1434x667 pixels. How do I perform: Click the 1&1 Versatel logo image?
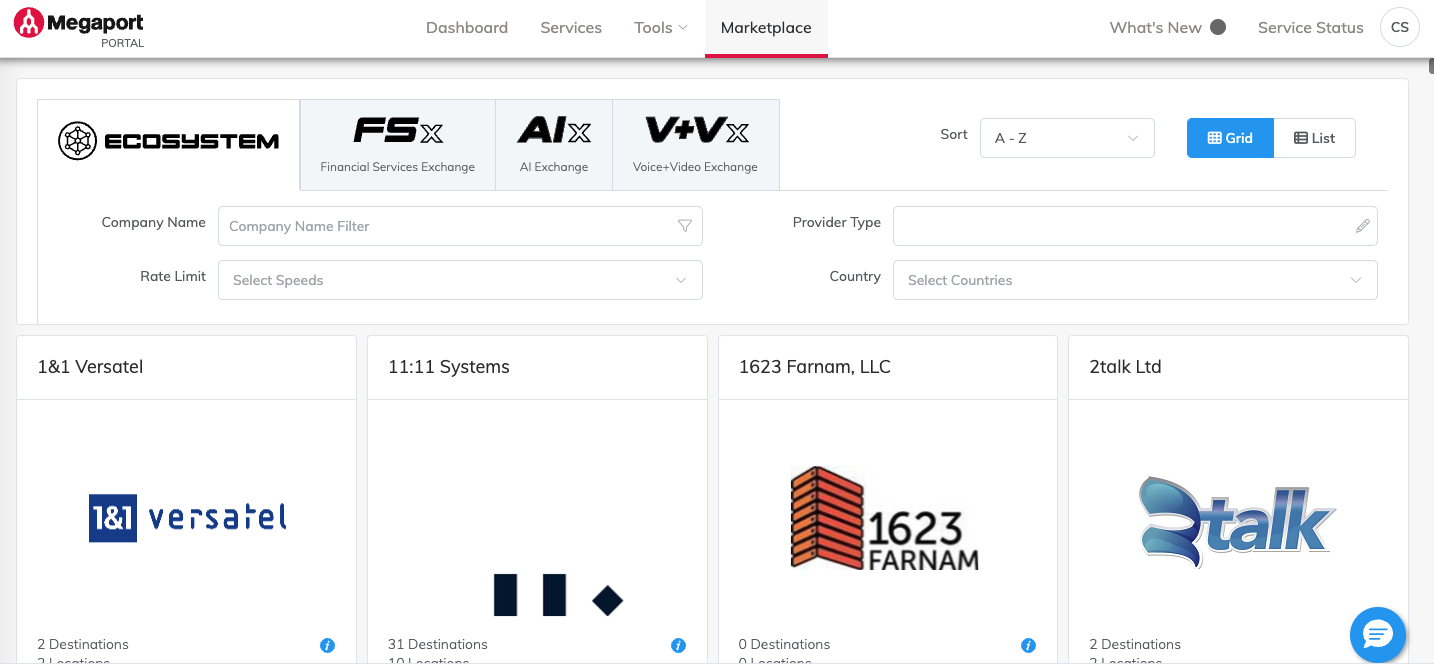click(x=187, y=517)
